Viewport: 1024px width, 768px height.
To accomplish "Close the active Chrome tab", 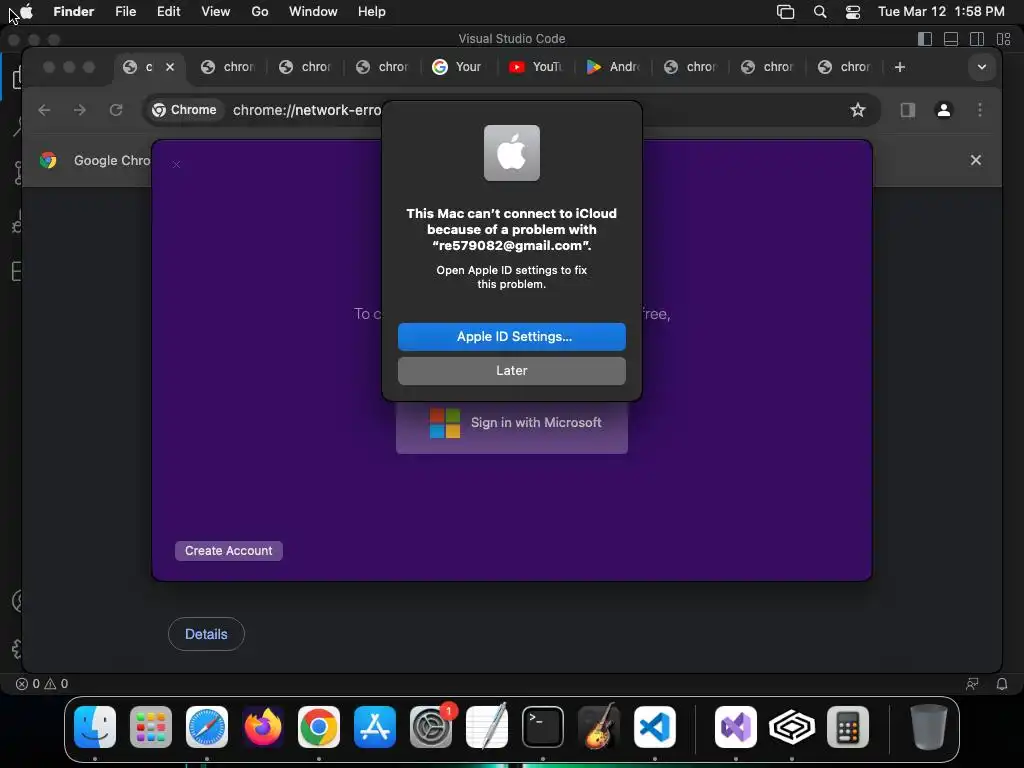I will coord(170,67).
